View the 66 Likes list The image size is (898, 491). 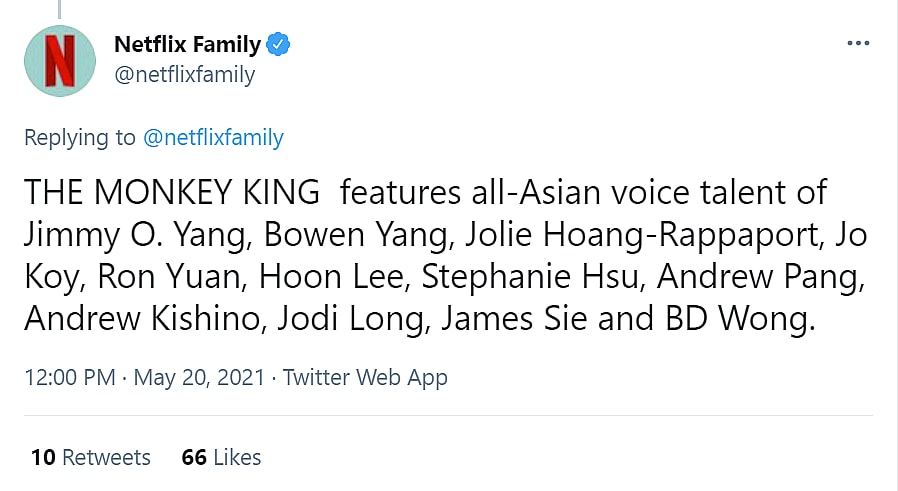tap(221, 457)
